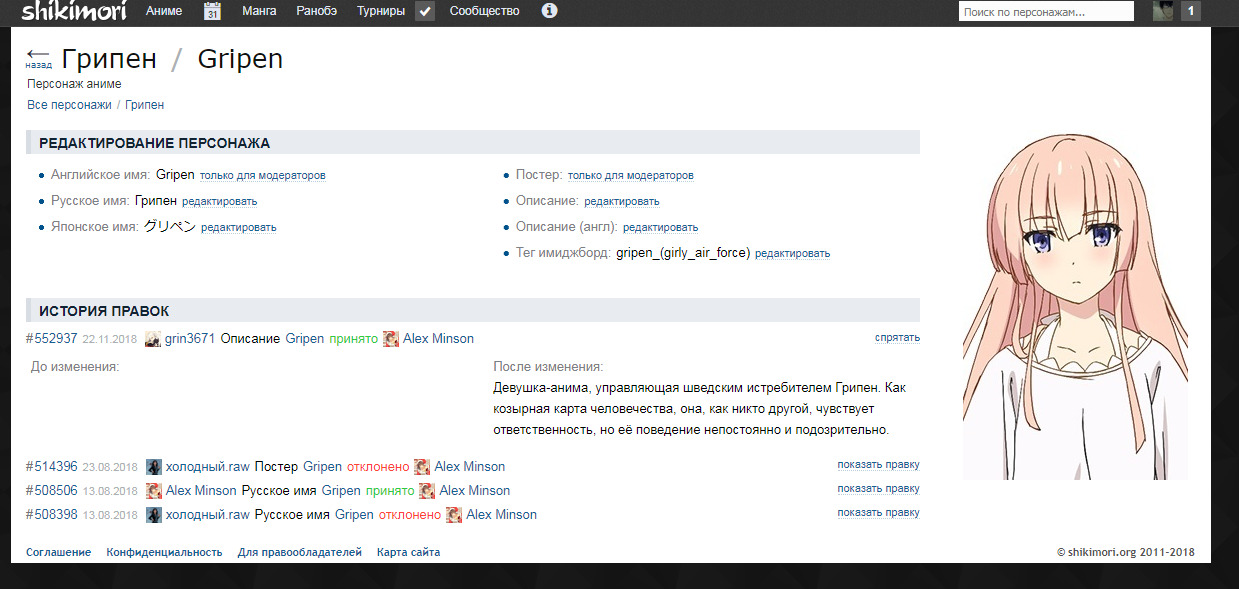Go to the Сообщество section
Viewport: 1239px width, 589px height.
484,12
